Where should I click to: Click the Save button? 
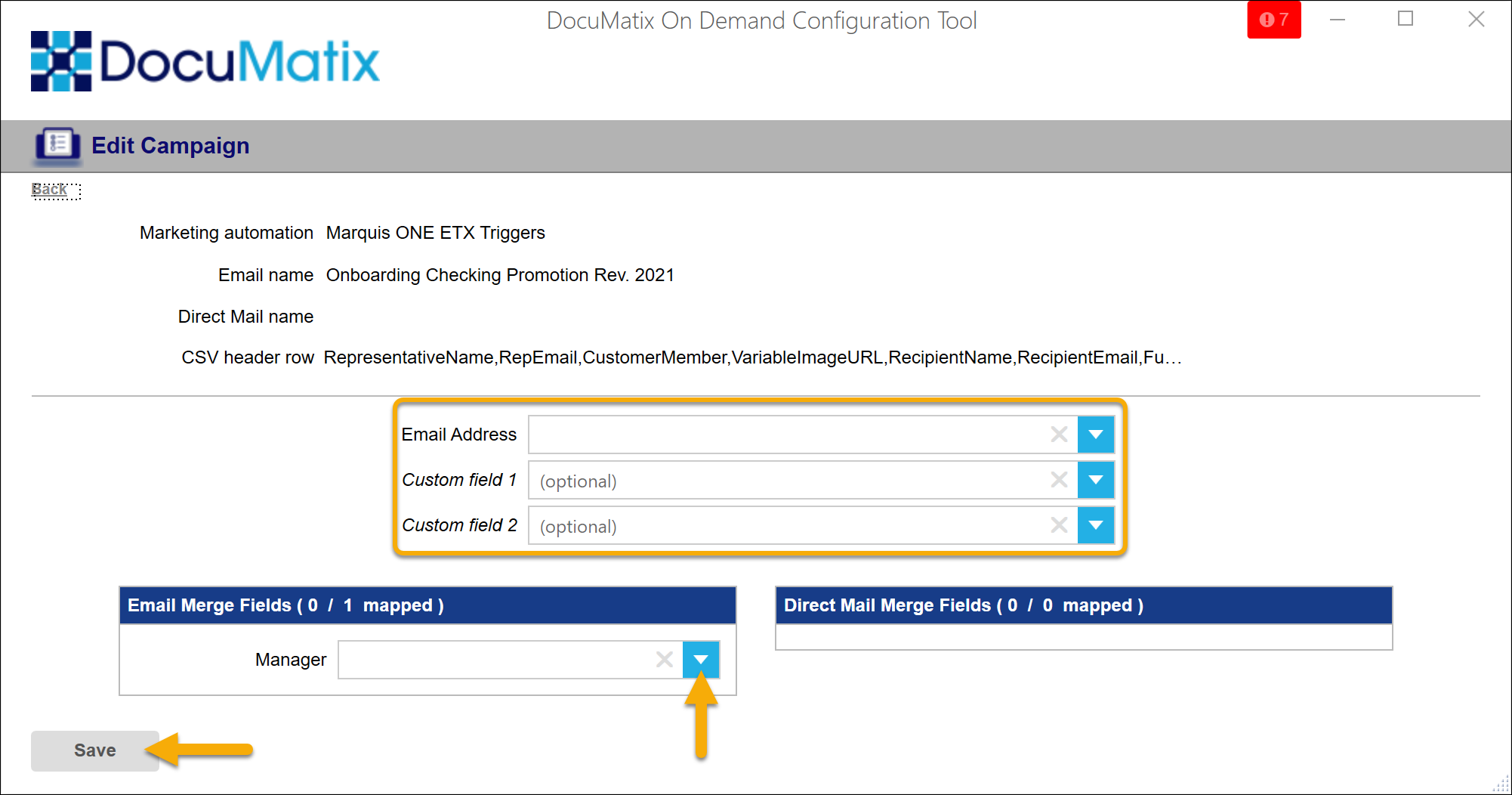coord(95,750)
